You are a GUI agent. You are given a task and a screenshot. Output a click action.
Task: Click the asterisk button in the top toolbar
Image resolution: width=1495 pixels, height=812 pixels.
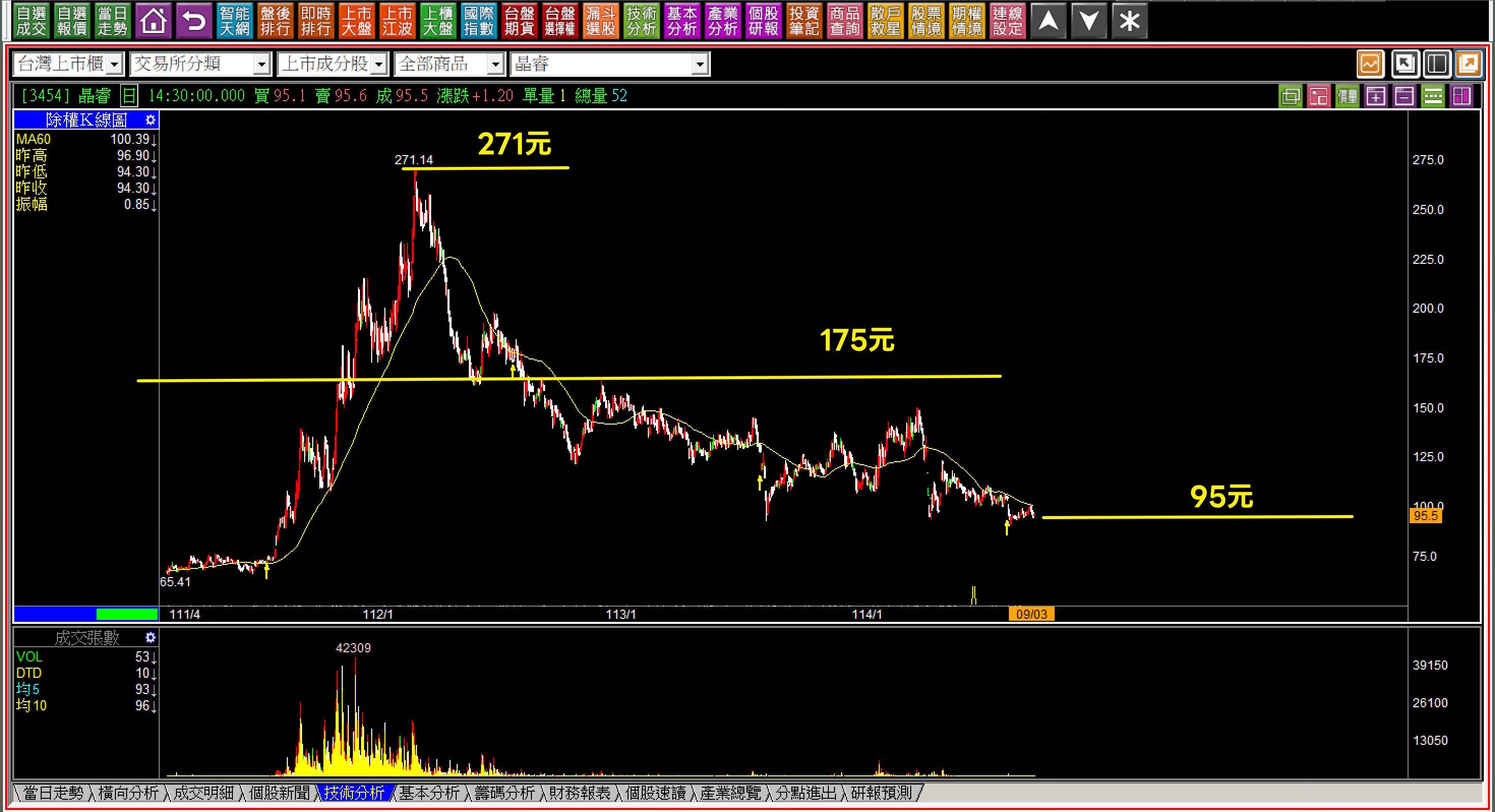coord(1129,21)
